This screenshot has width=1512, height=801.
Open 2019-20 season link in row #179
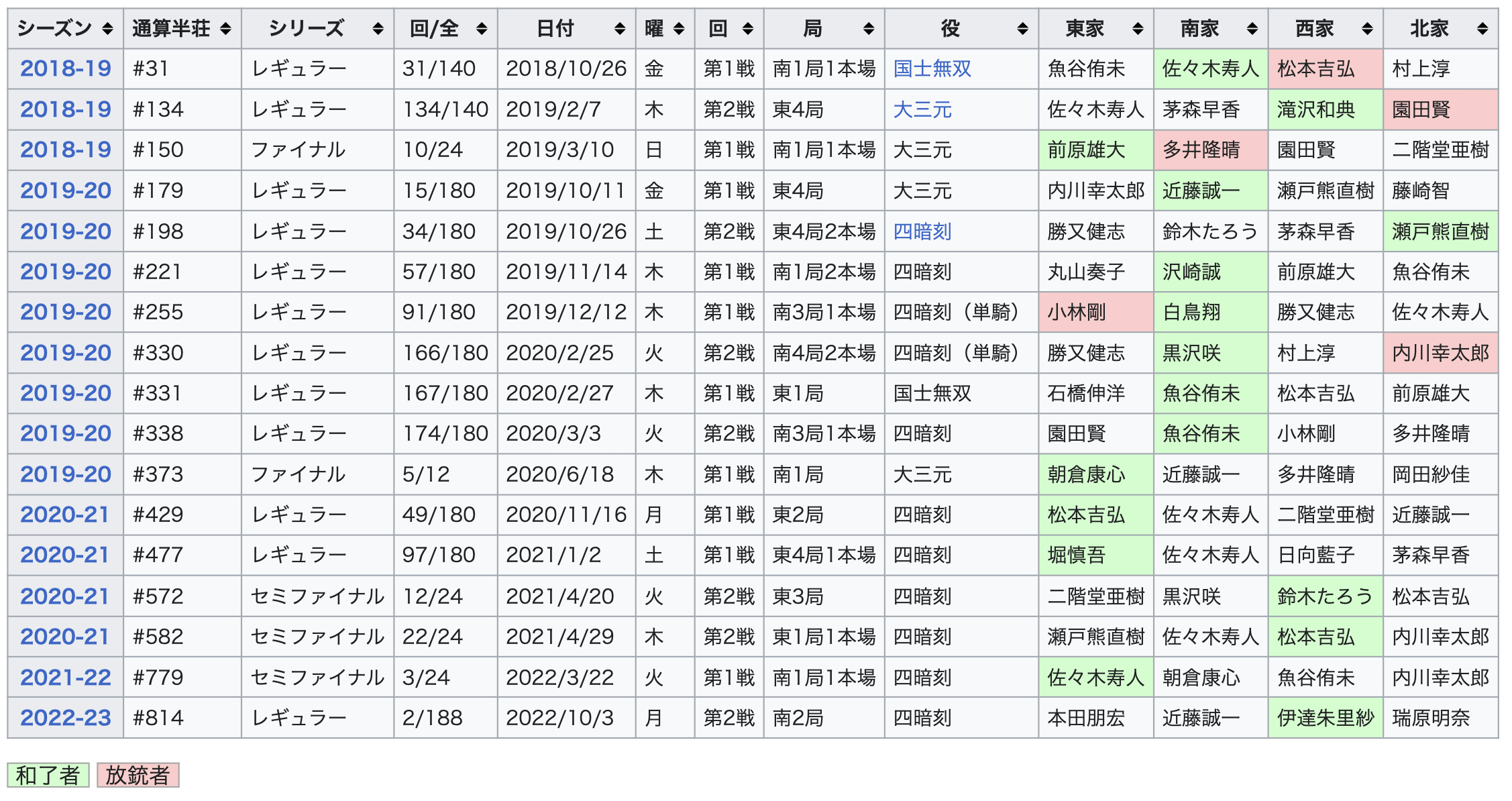click(x=66, y=191)
